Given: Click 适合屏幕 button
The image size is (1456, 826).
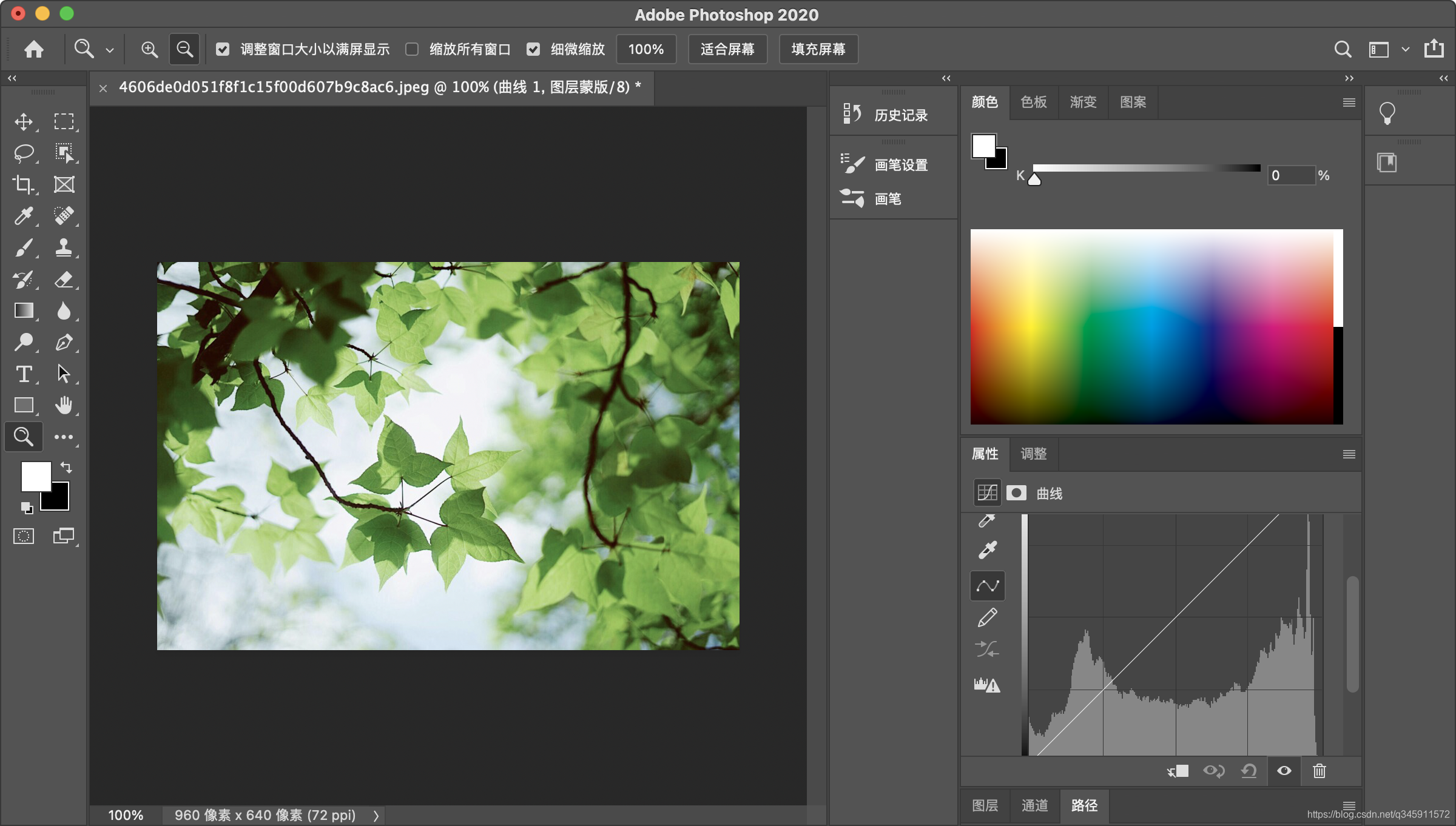Looking at the screenshot, I should click(727, 49).
